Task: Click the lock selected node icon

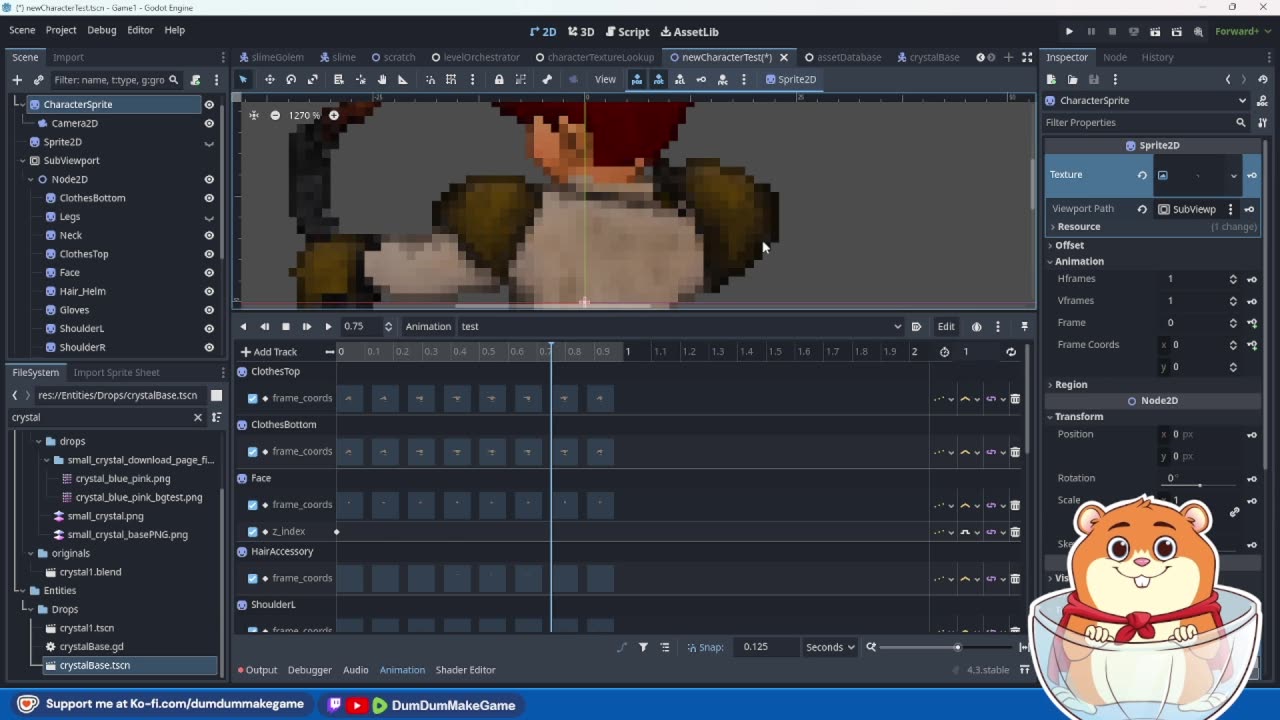Action: point(498,79)
